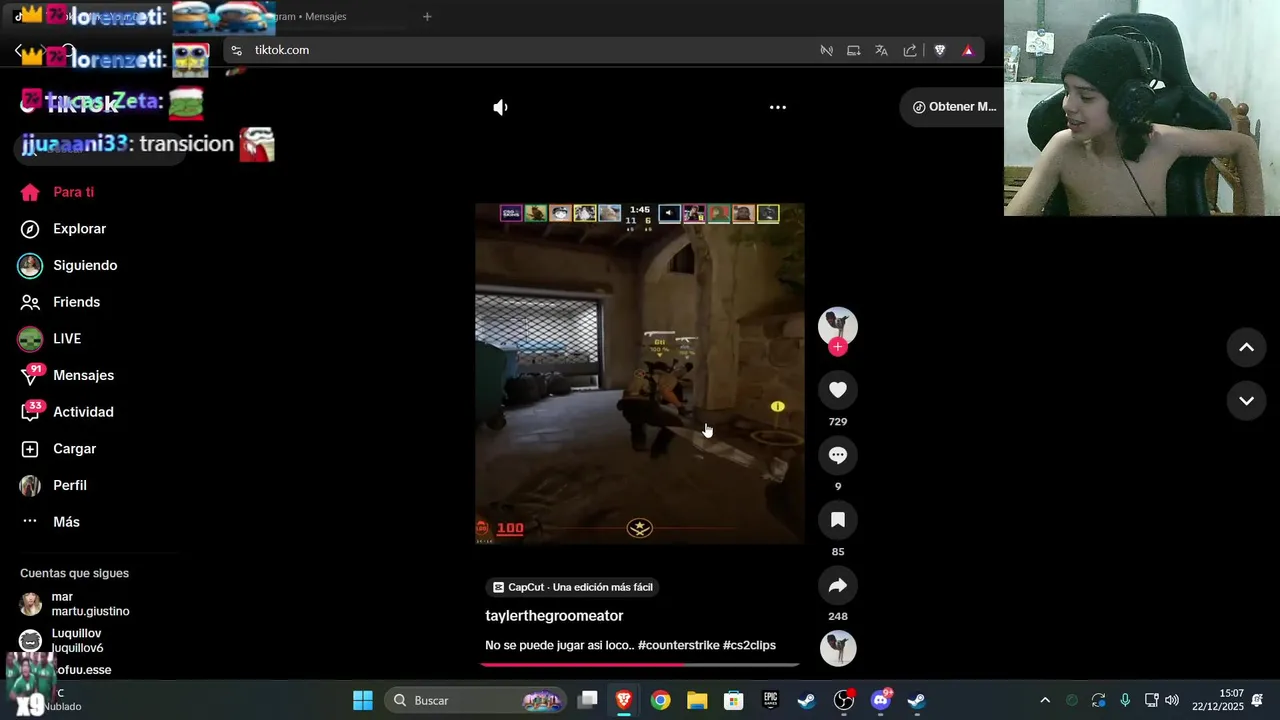Click the microphone icon in system tray
The width and height of the screenshot is (1280, 720).
click(1125, 700)
